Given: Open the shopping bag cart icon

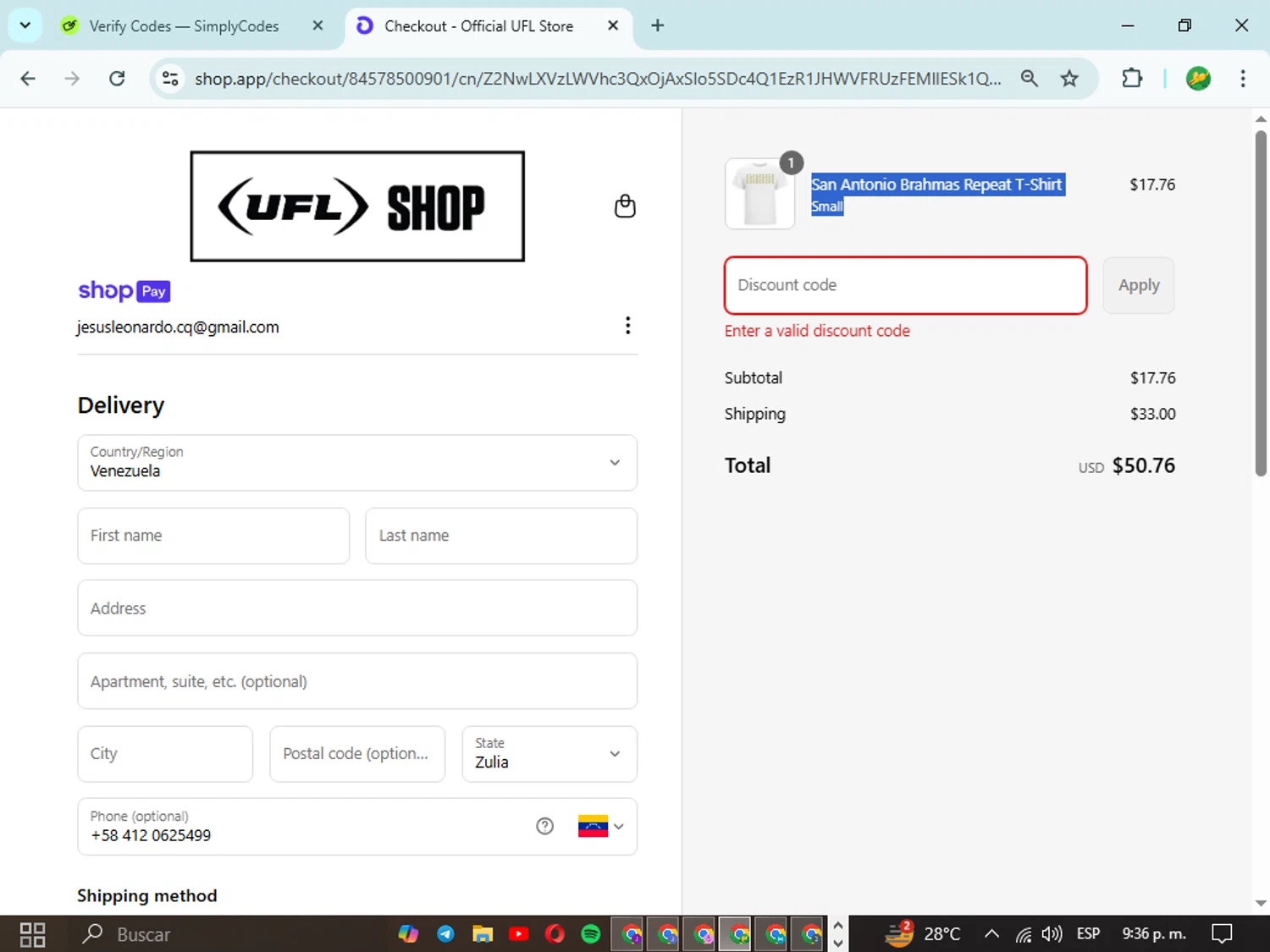Looking at the screenshot, I should pyautogui.click(x=625, y=206).
